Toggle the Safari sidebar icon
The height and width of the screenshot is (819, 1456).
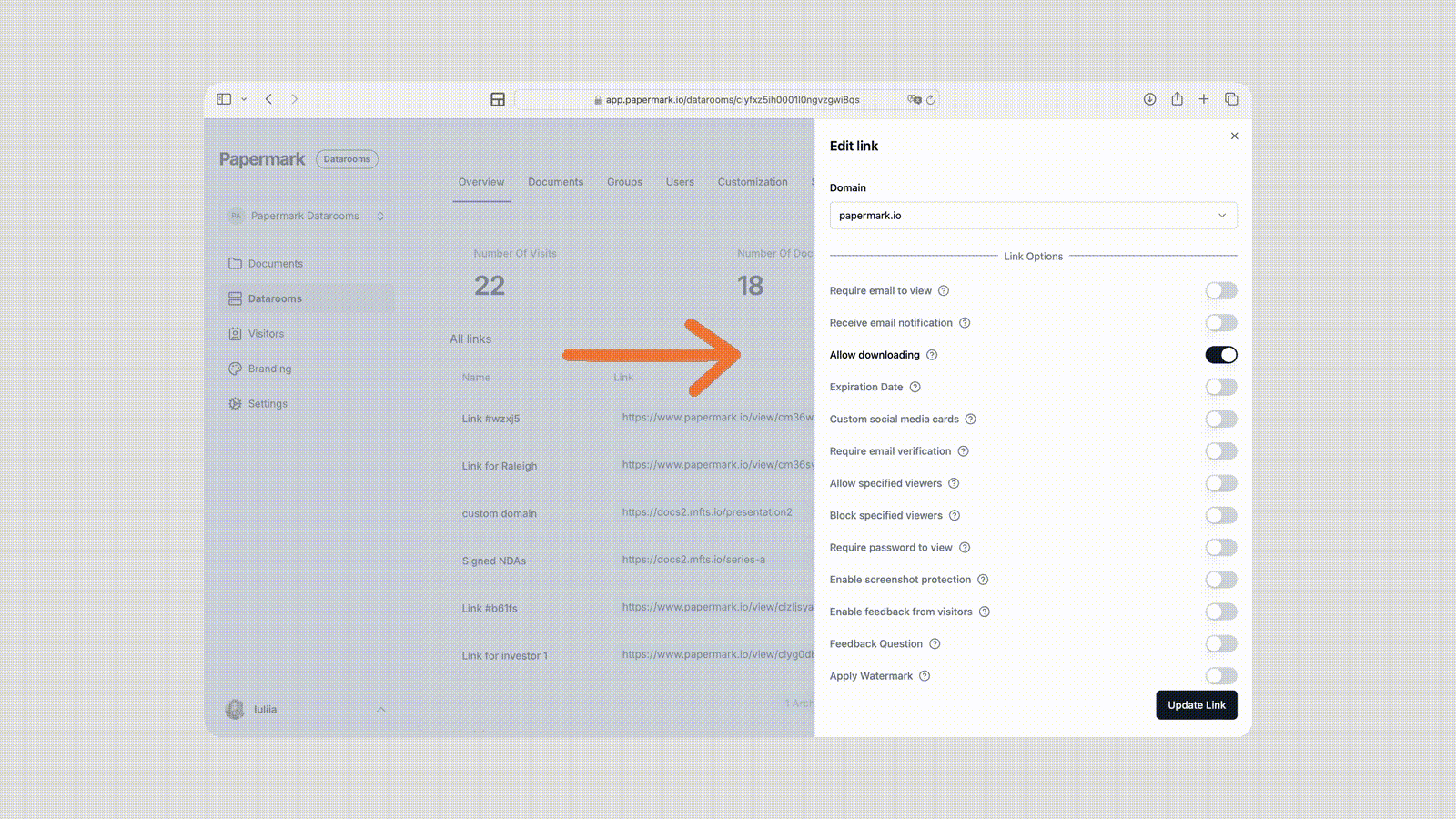point(224,99)
